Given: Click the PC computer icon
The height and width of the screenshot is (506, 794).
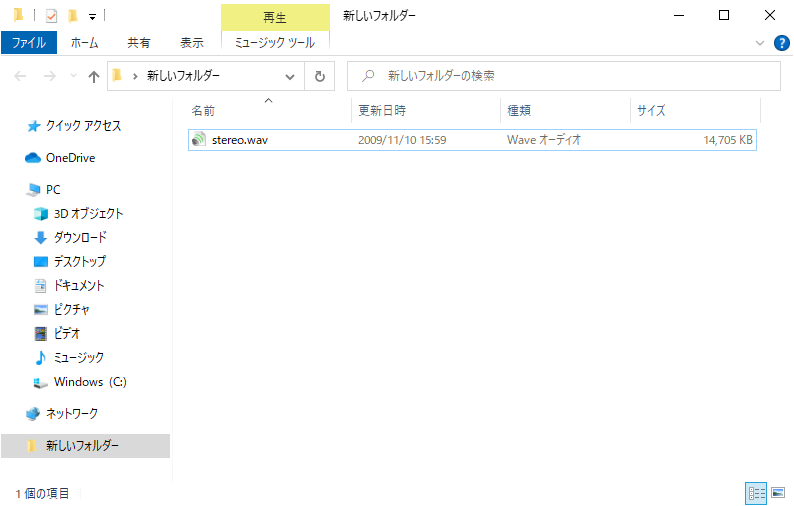Looking at the screenshot, I should 33,190.
